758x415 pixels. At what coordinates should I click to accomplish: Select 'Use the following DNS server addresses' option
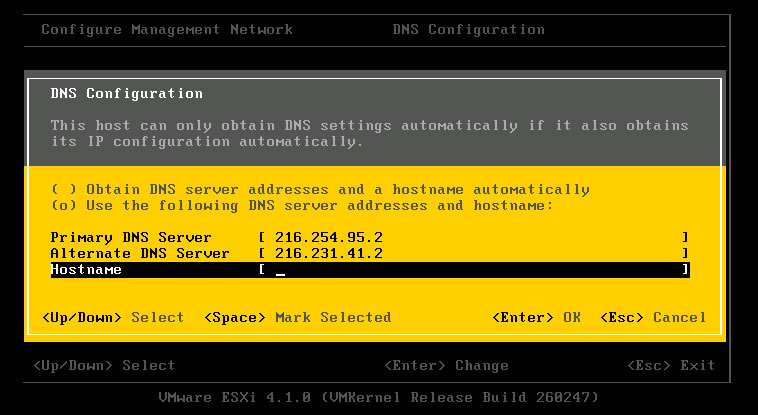click(302, 206)
